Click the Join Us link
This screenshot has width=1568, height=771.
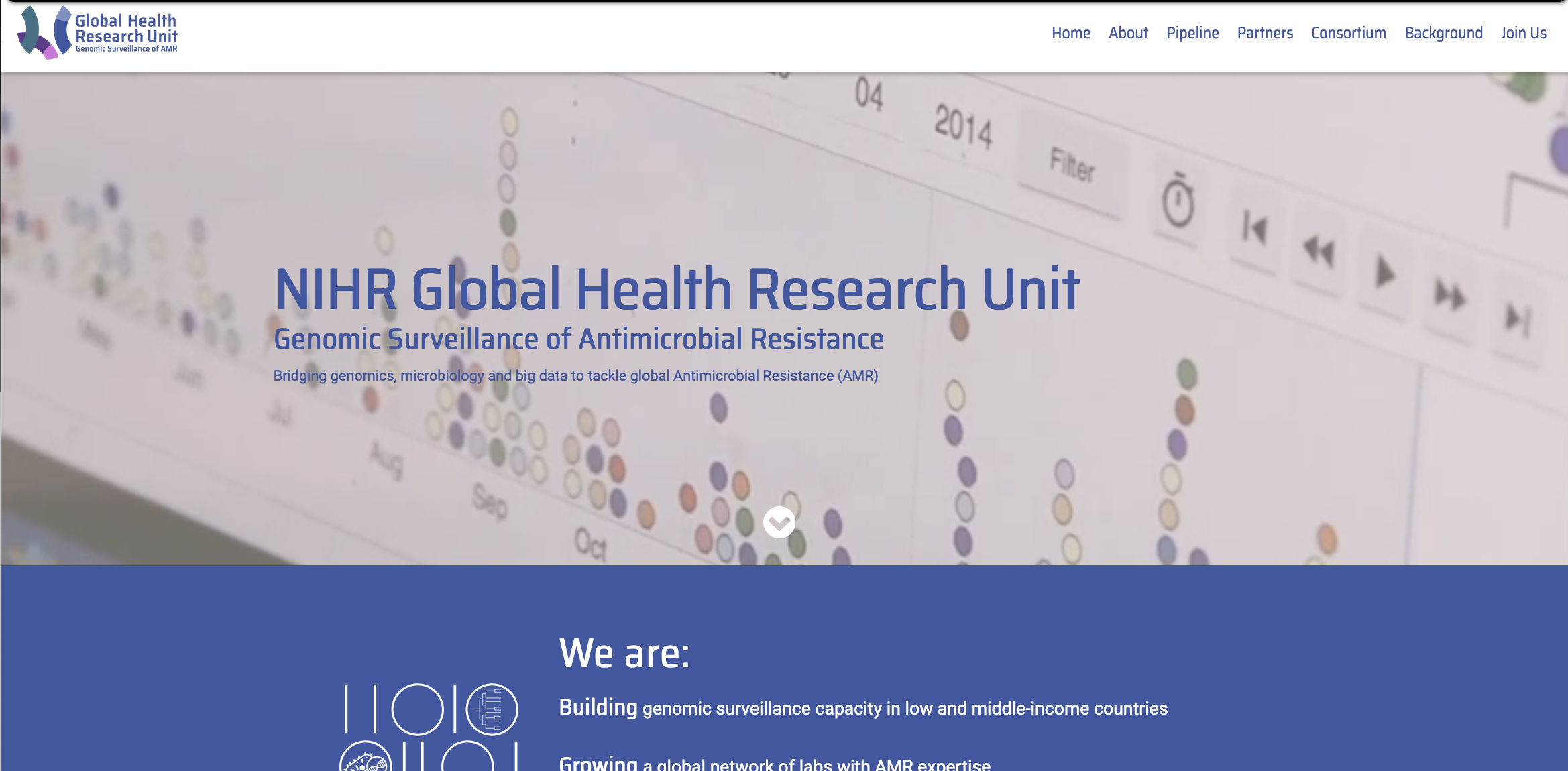point(1523,33)
